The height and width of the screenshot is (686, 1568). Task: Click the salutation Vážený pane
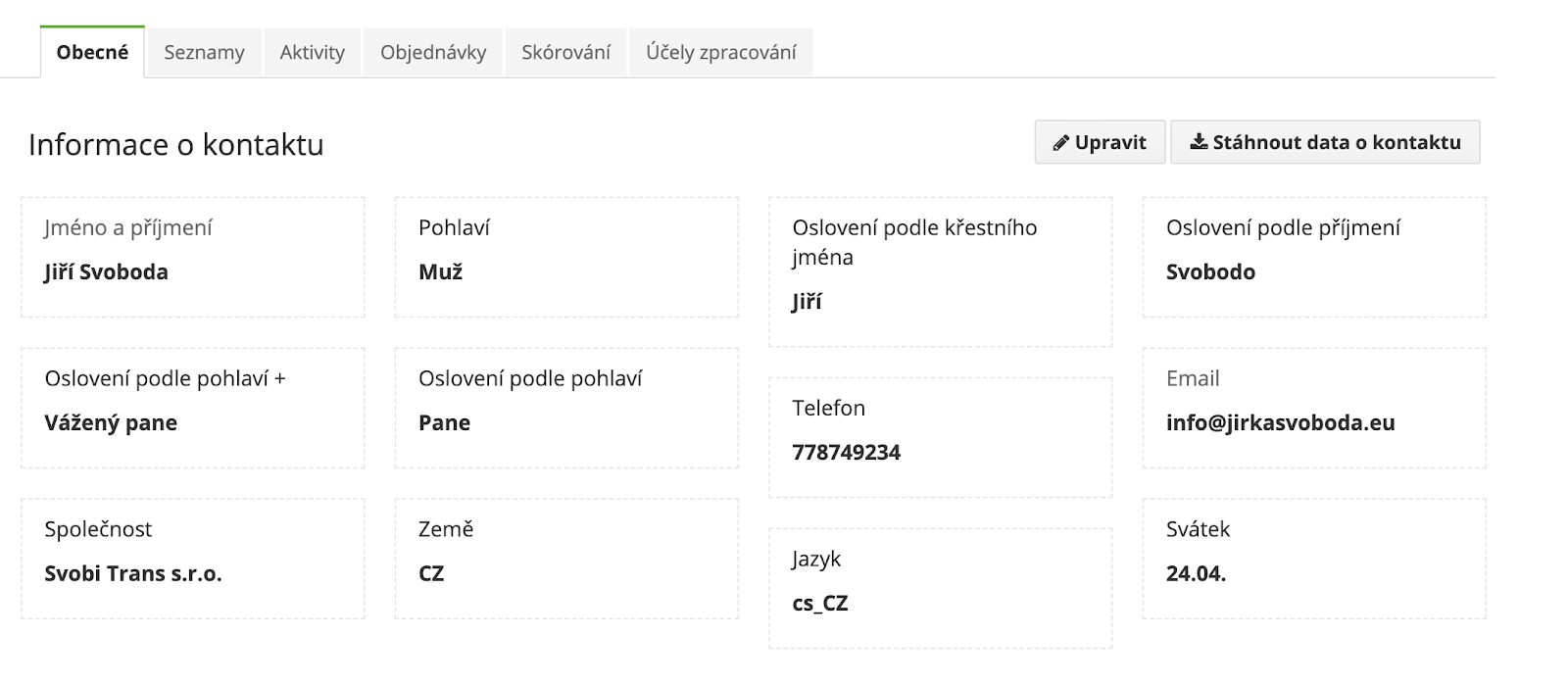(111, 422)
